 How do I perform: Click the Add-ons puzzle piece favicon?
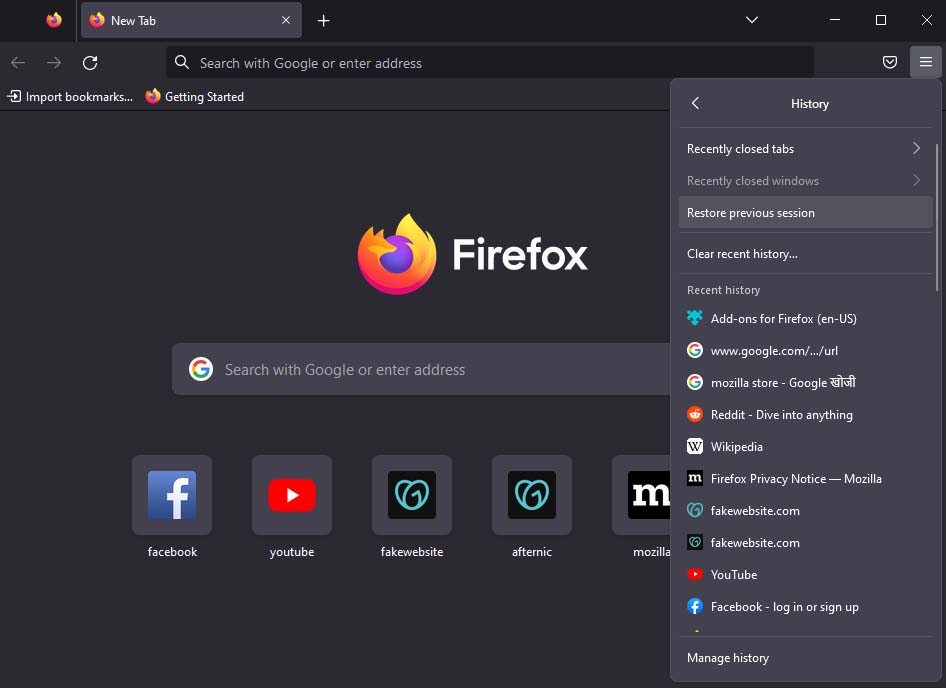click(x=695, y=317)
